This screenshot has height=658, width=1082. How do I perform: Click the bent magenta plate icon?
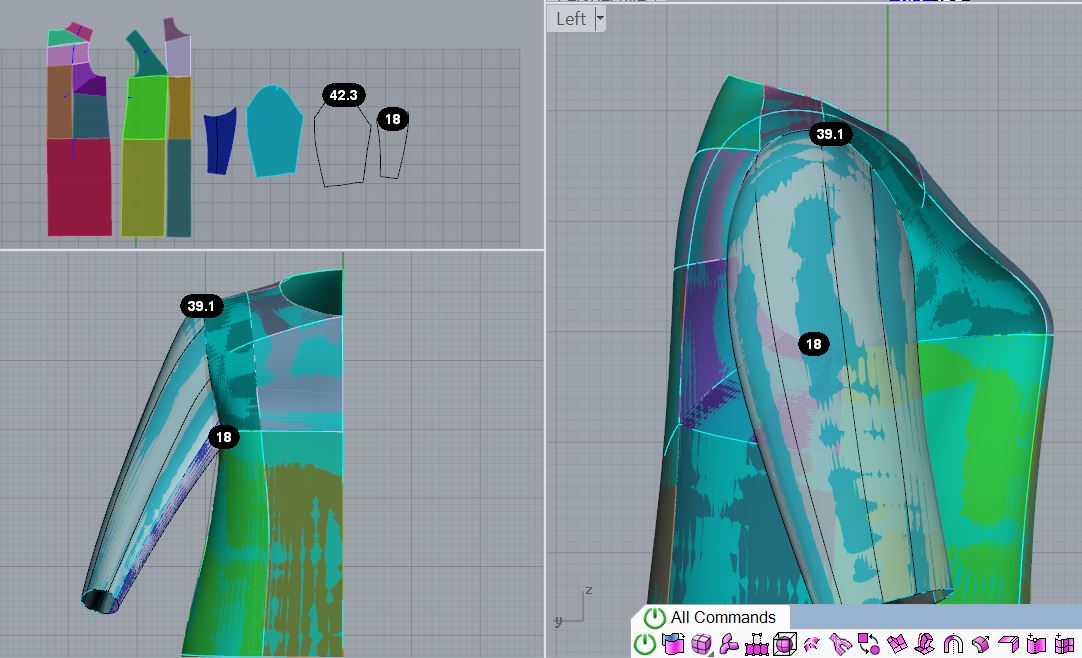(1009, 644)
